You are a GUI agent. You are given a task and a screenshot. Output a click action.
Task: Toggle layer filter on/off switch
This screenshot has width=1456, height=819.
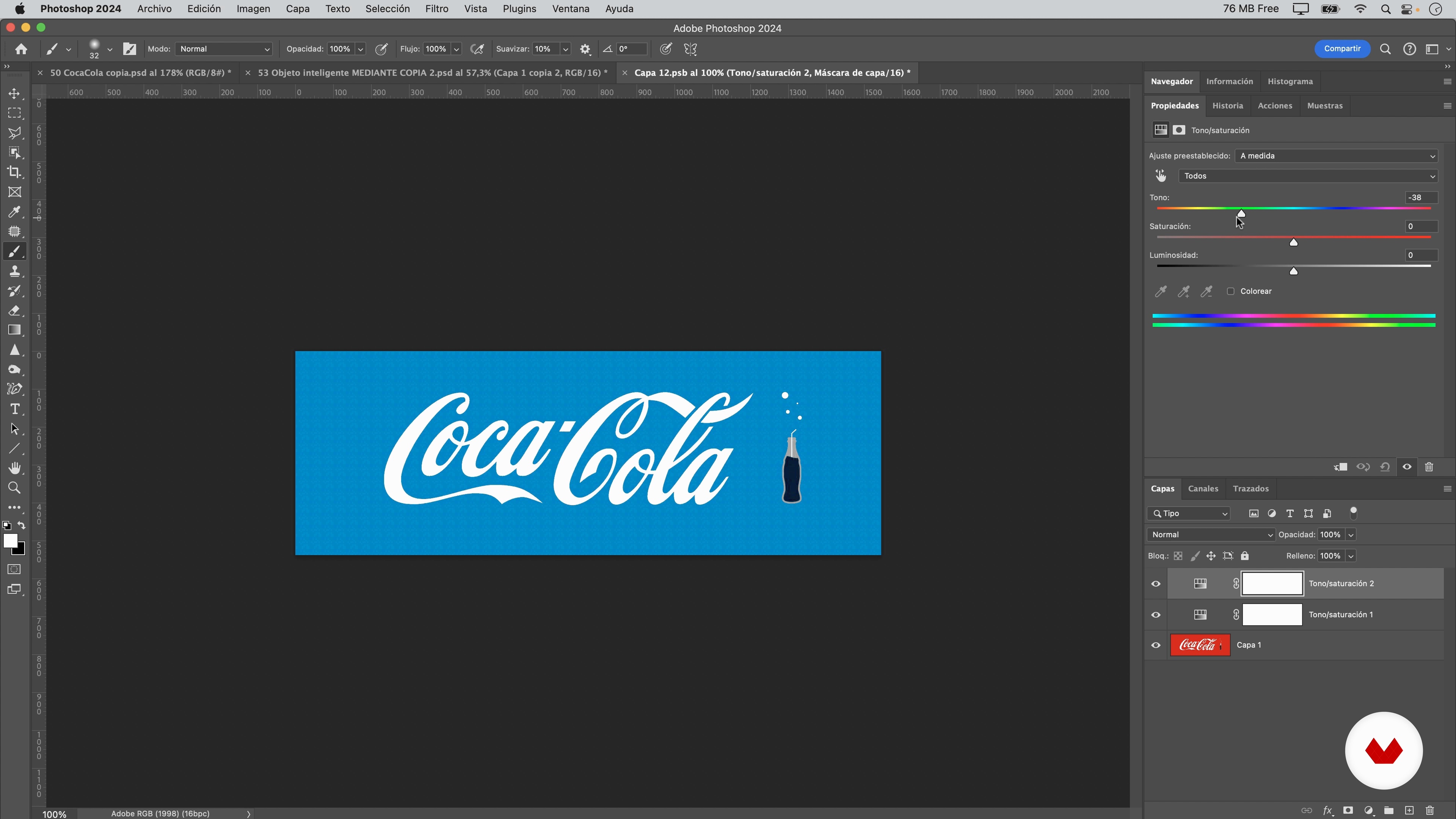pos(1353,513)
